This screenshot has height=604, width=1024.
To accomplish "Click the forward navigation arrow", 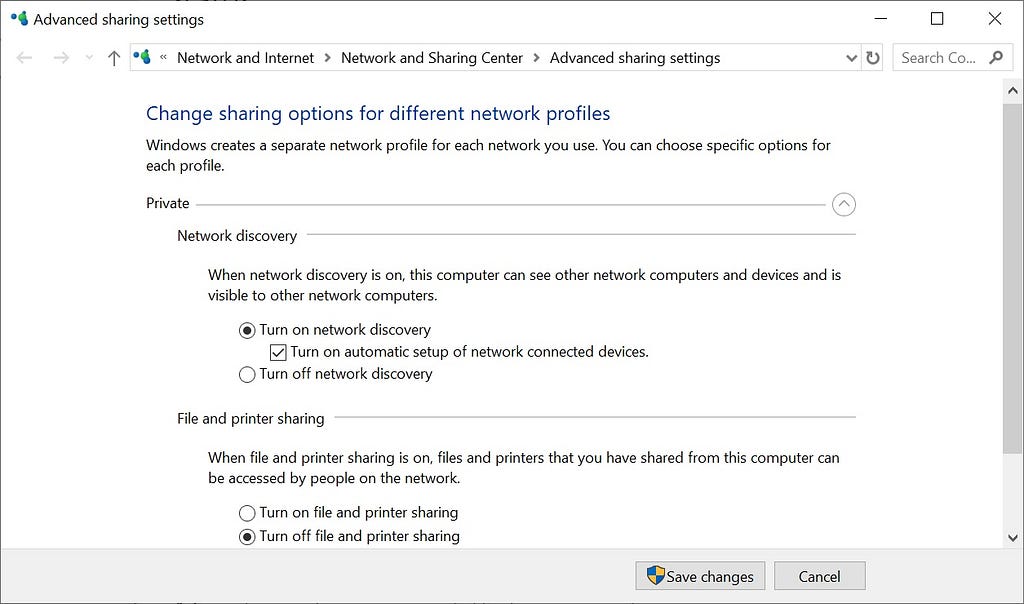I will click(61, 58).
